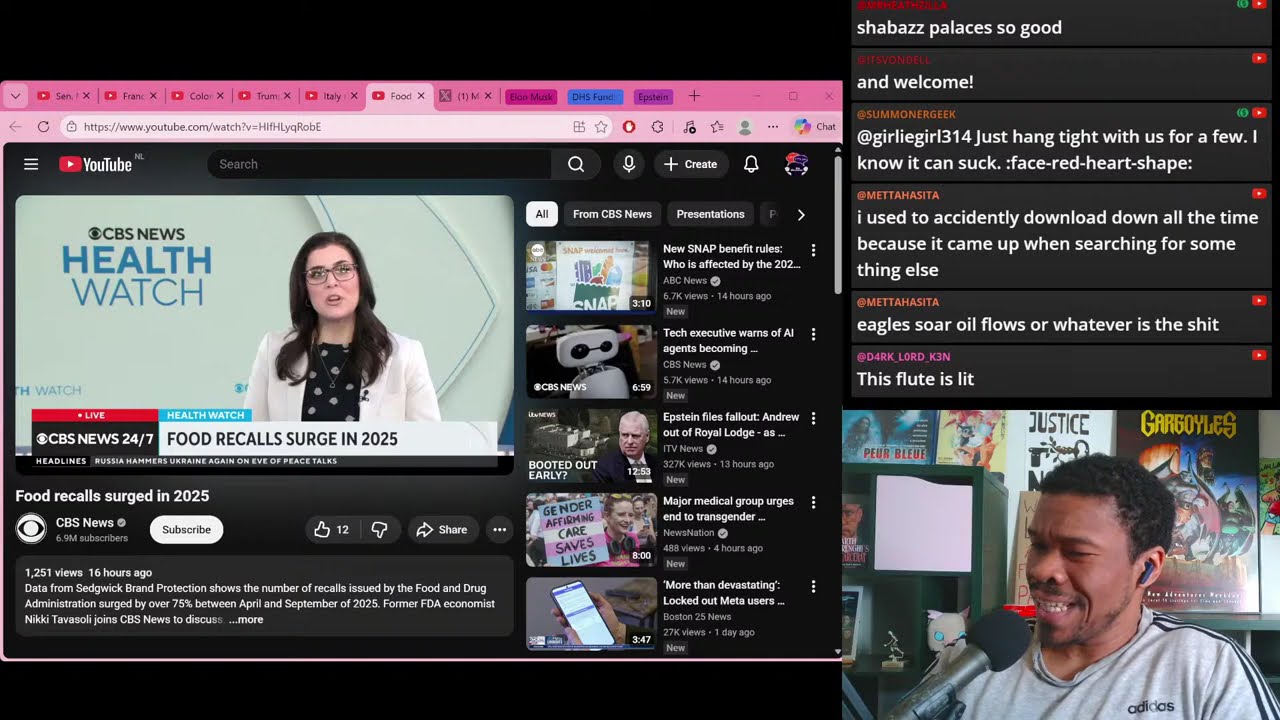
Task: Select the Presentations filter chip
Action: 710,214
